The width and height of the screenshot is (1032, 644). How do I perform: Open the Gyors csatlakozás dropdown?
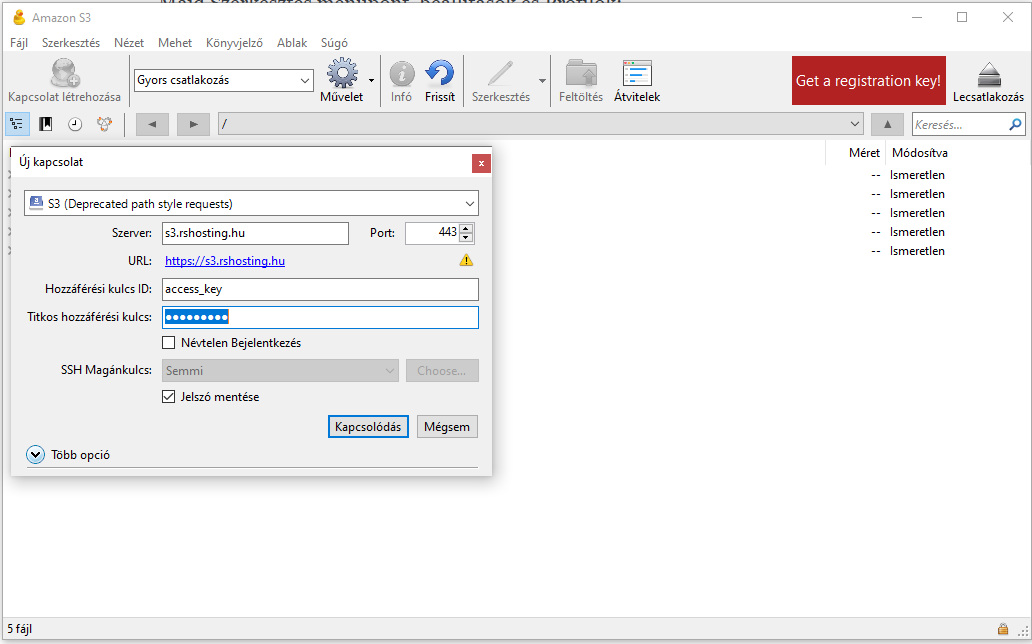224,80
